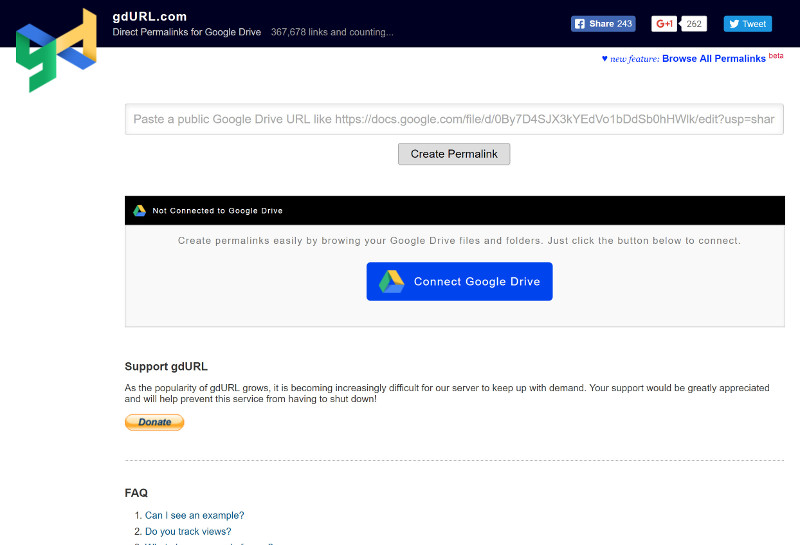This screenshot has height=545, width=800.
Task: Click the Drive icon in black status bar
Action: [x=139, y=211]
